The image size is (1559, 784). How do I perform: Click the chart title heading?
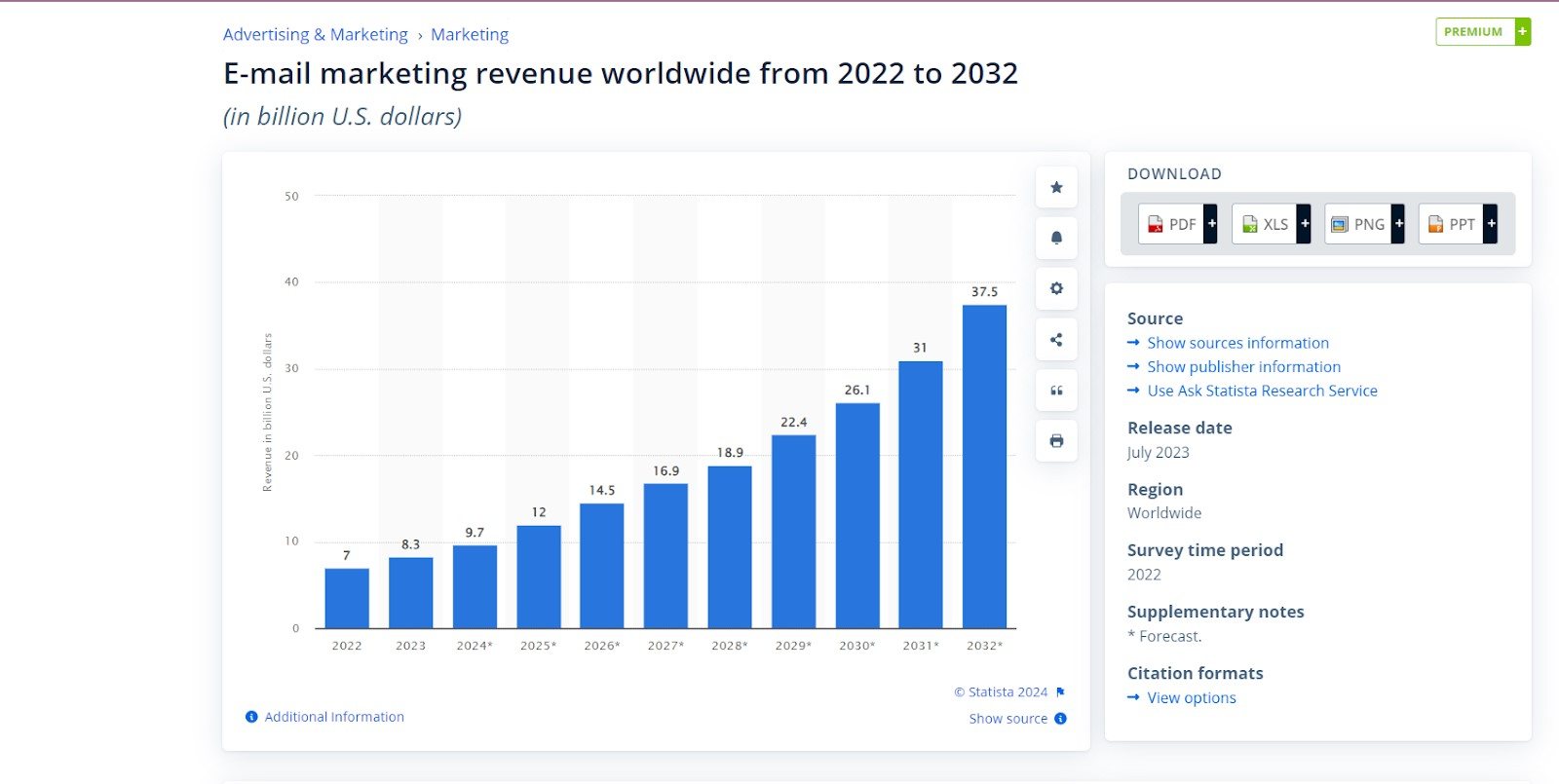(x=621, y=73)
